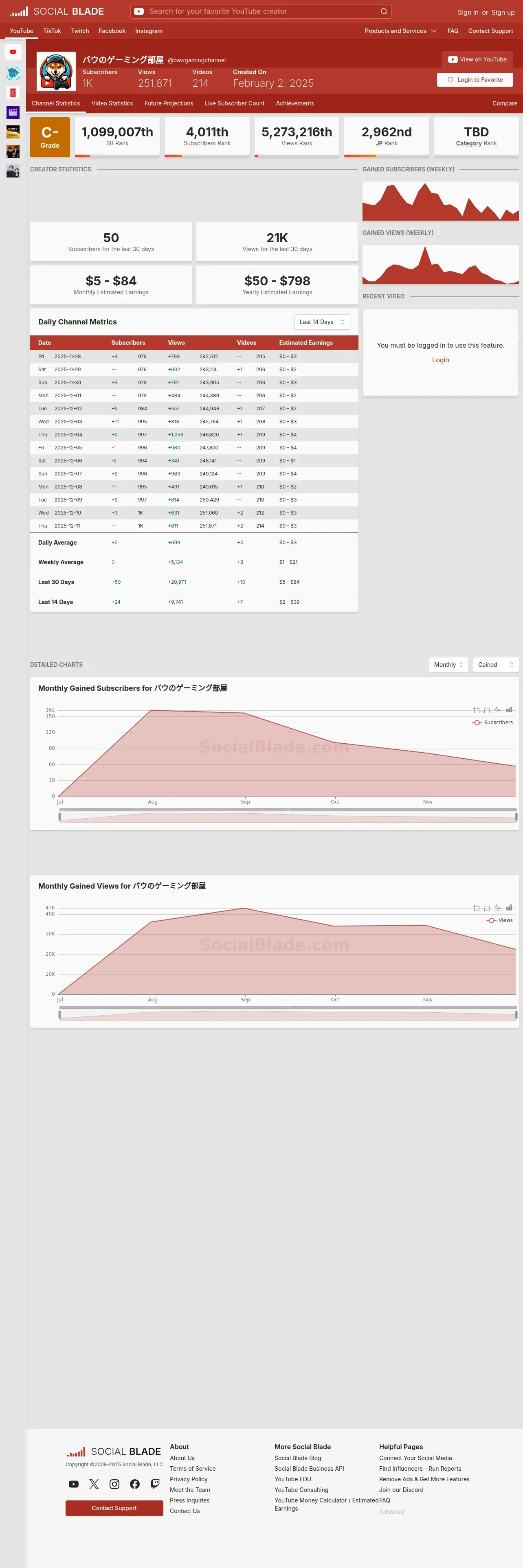Click the right handle of views chart zoom slider

[516, 1015]
